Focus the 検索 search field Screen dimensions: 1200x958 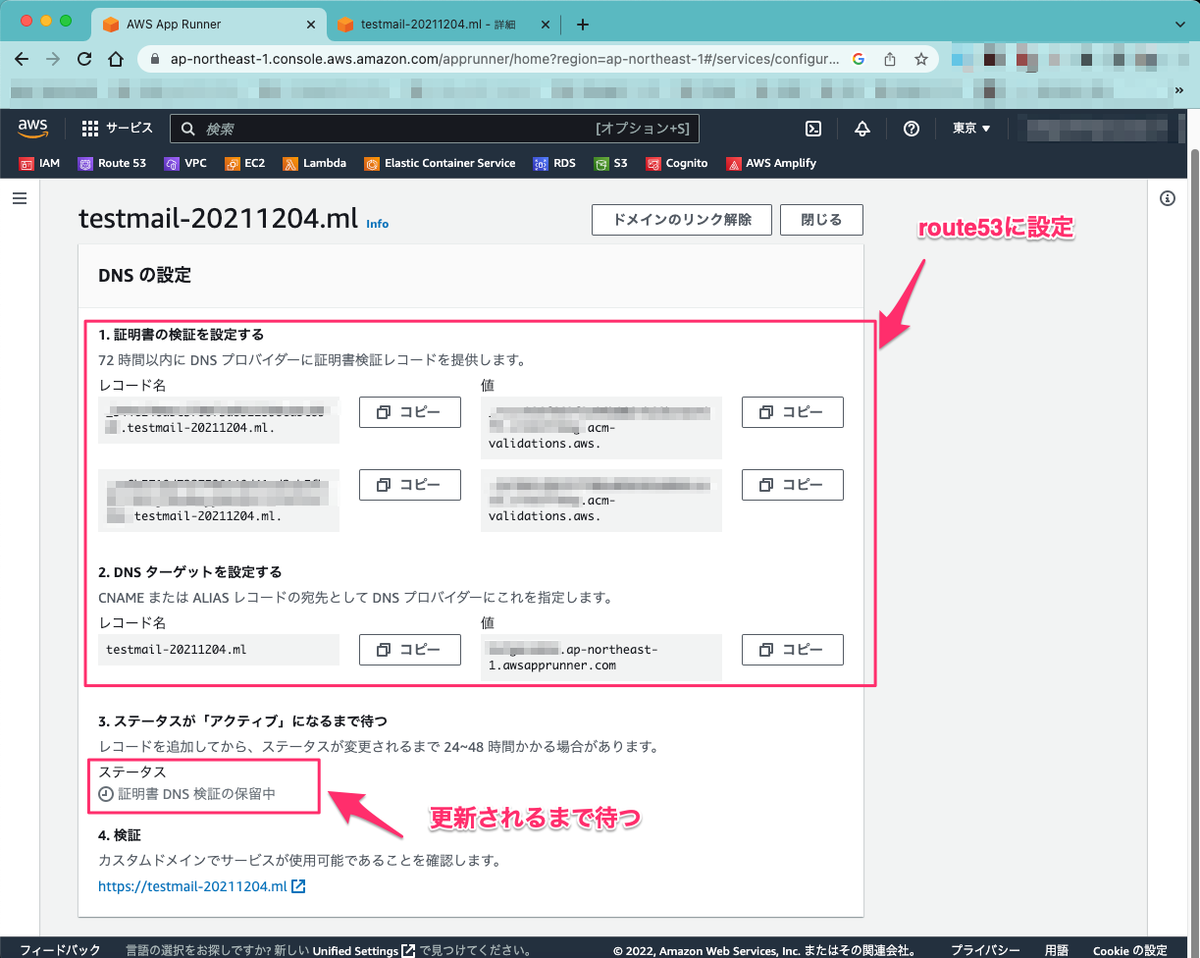(435, 129)
